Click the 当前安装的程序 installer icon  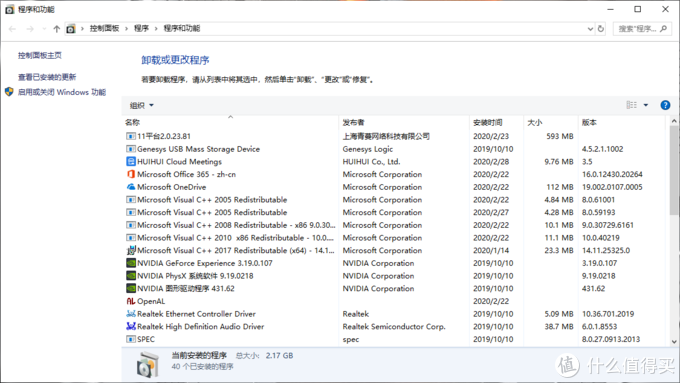tap(147, 364)
